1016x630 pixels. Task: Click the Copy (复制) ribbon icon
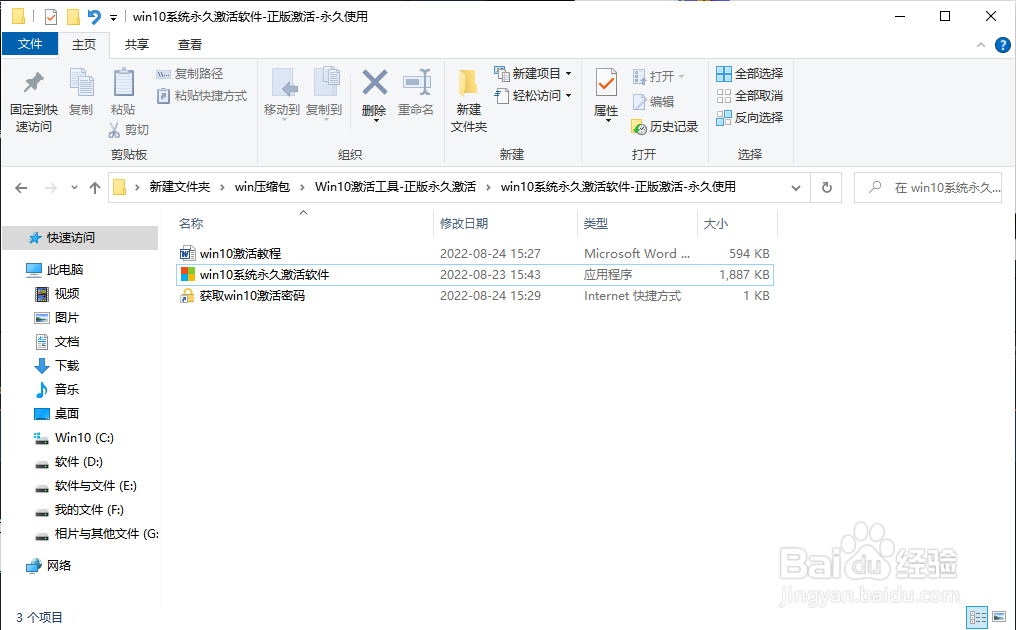[82, 83]
